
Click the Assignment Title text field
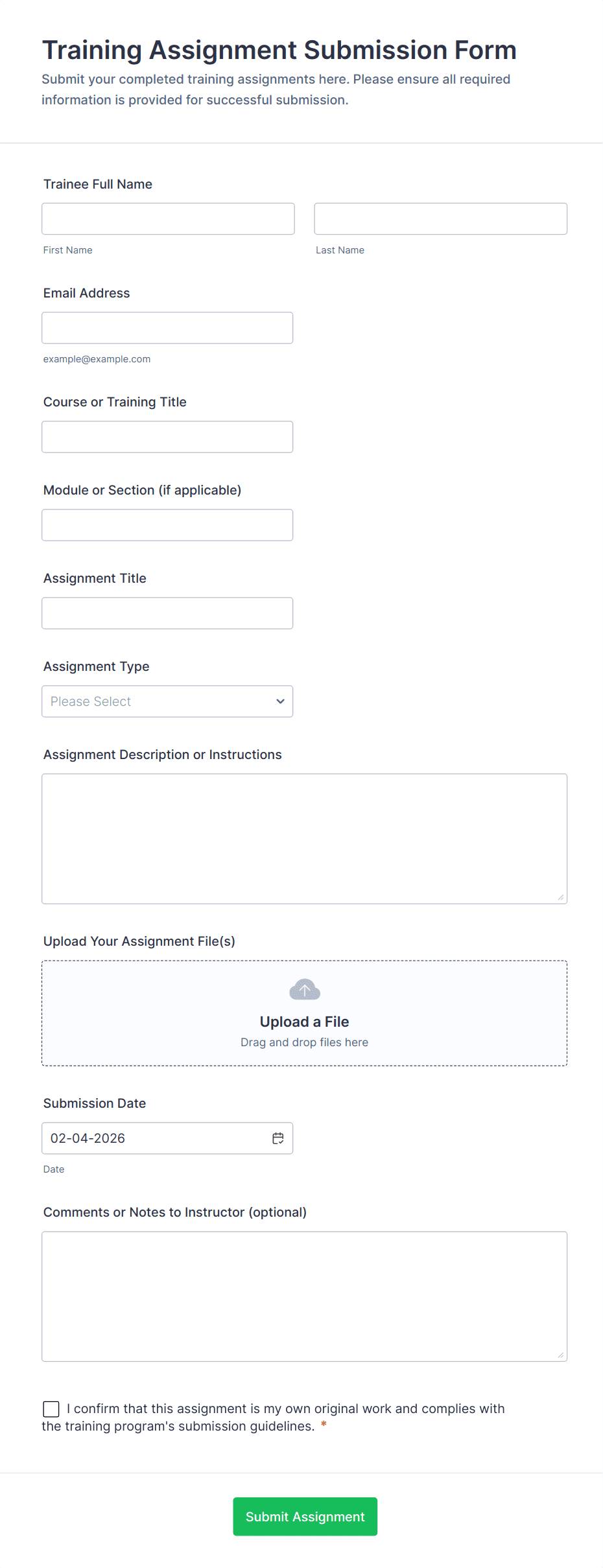(167, 613)
